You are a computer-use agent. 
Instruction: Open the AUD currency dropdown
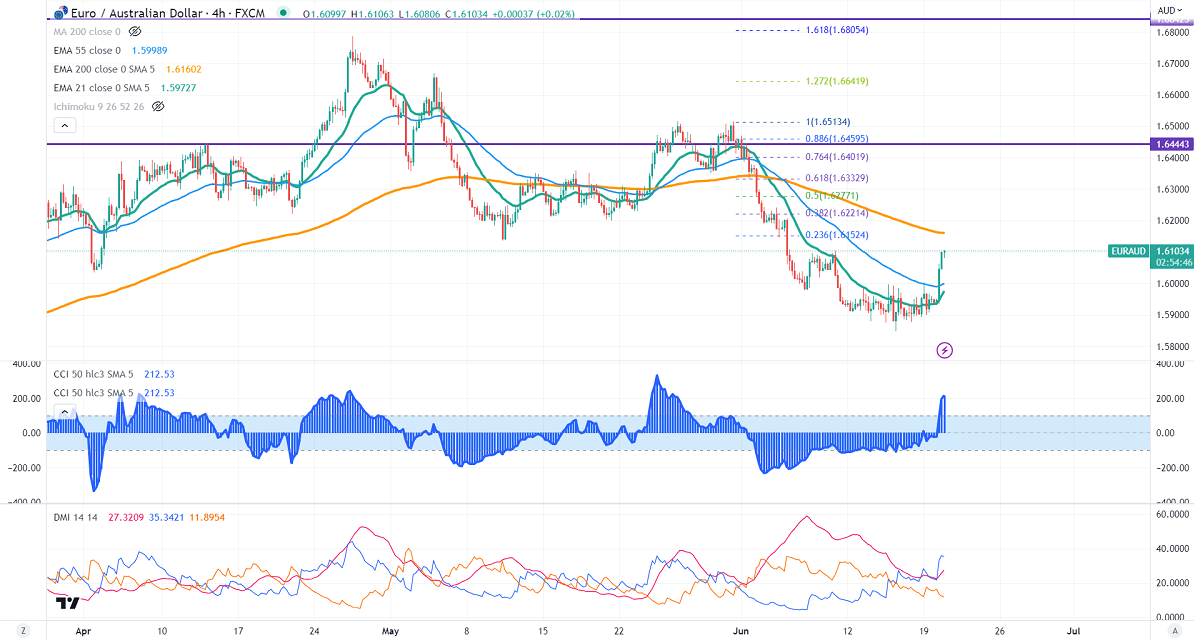[1170, 10]
